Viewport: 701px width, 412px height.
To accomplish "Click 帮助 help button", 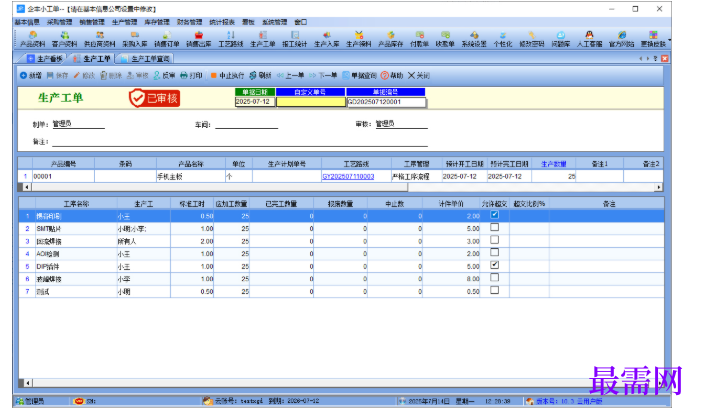I will point(392,76).
